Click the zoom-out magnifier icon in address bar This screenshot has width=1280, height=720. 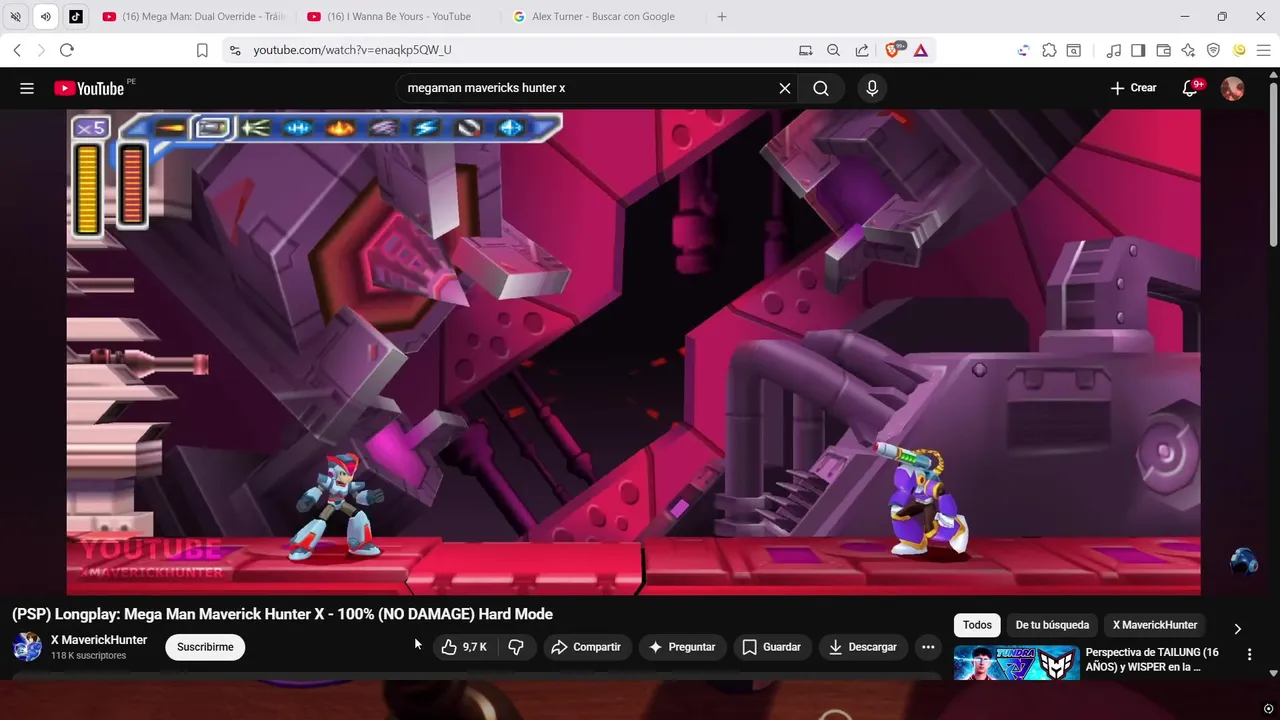(x=833, y=50)
